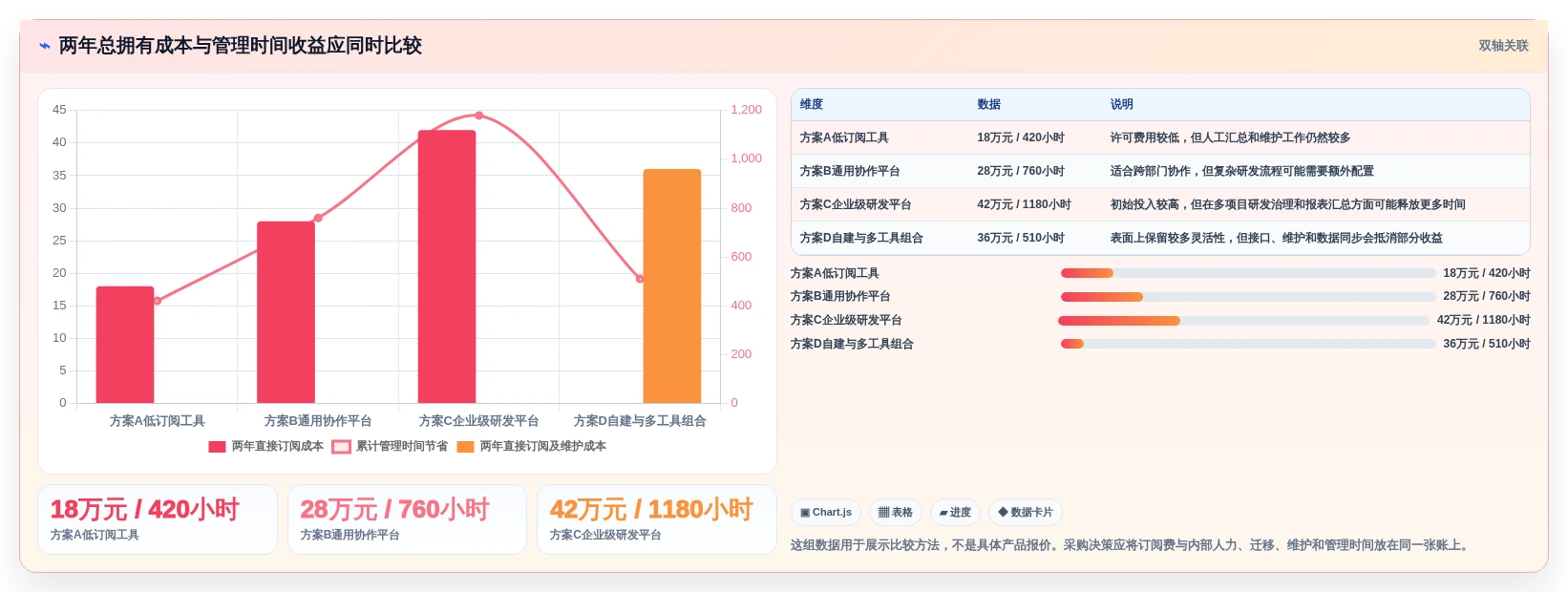Click progress value 28万元 / 760小时
Image resolution: width=1568 pixels, height=592 pixels.
(x=1487, y=297)
